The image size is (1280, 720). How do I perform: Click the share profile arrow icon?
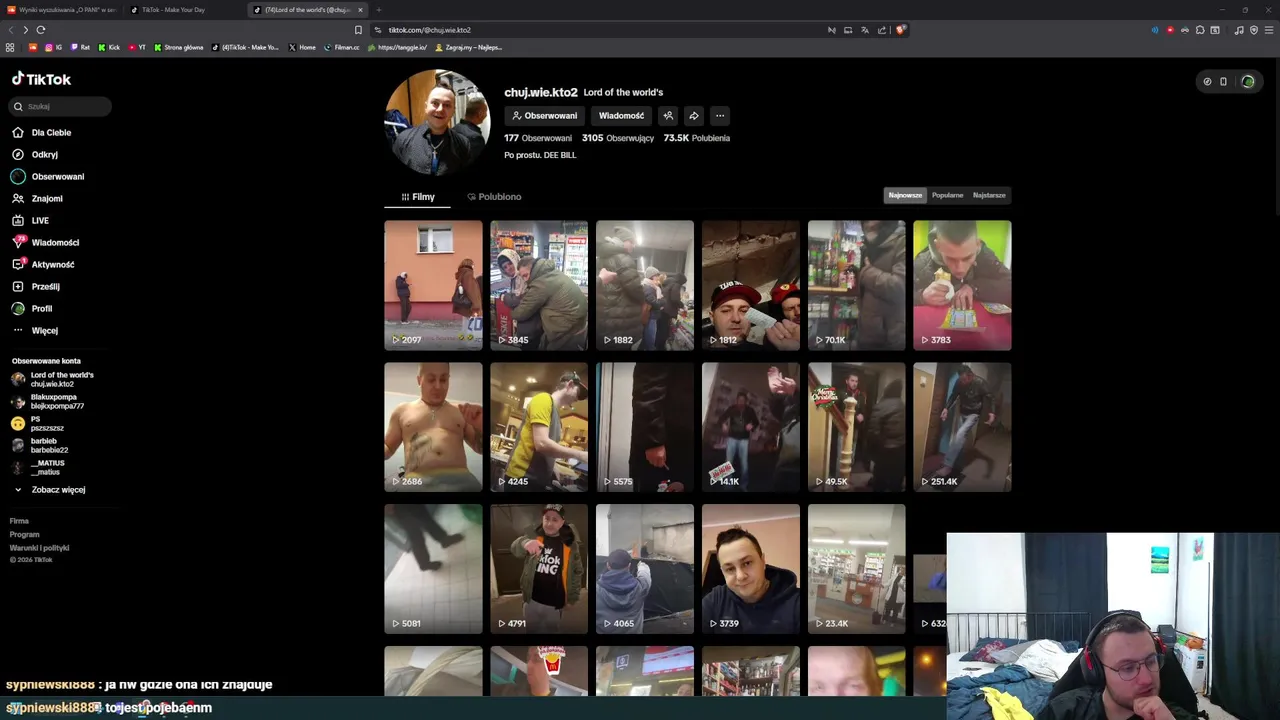694,116
